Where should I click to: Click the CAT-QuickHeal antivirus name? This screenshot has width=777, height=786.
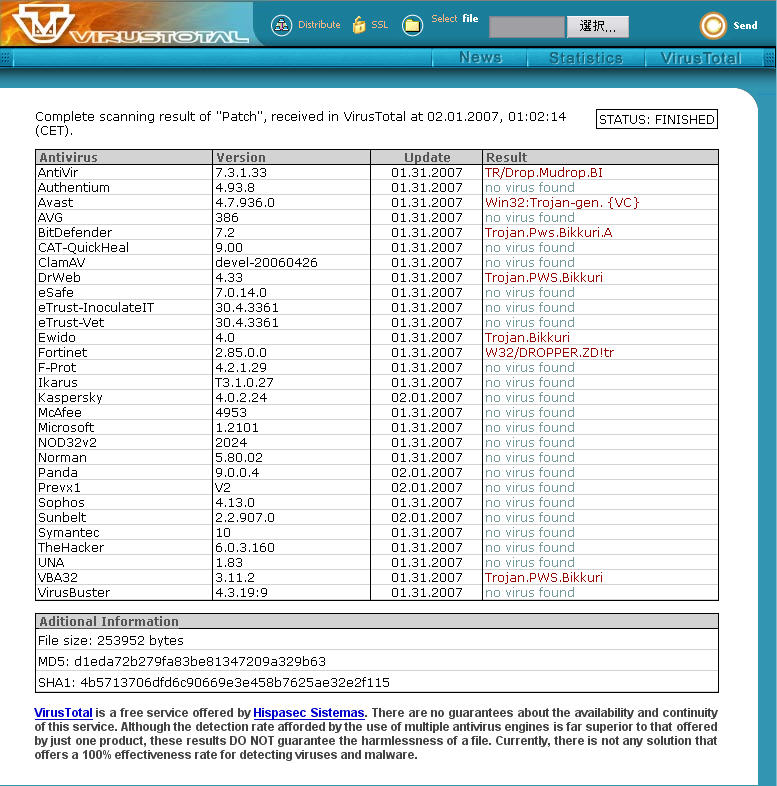click(83, 248)
